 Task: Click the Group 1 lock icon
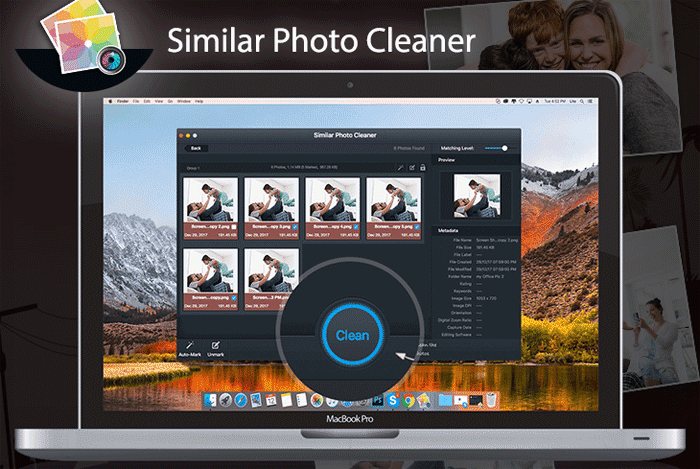pyautogui.click(x=423, y=168)
